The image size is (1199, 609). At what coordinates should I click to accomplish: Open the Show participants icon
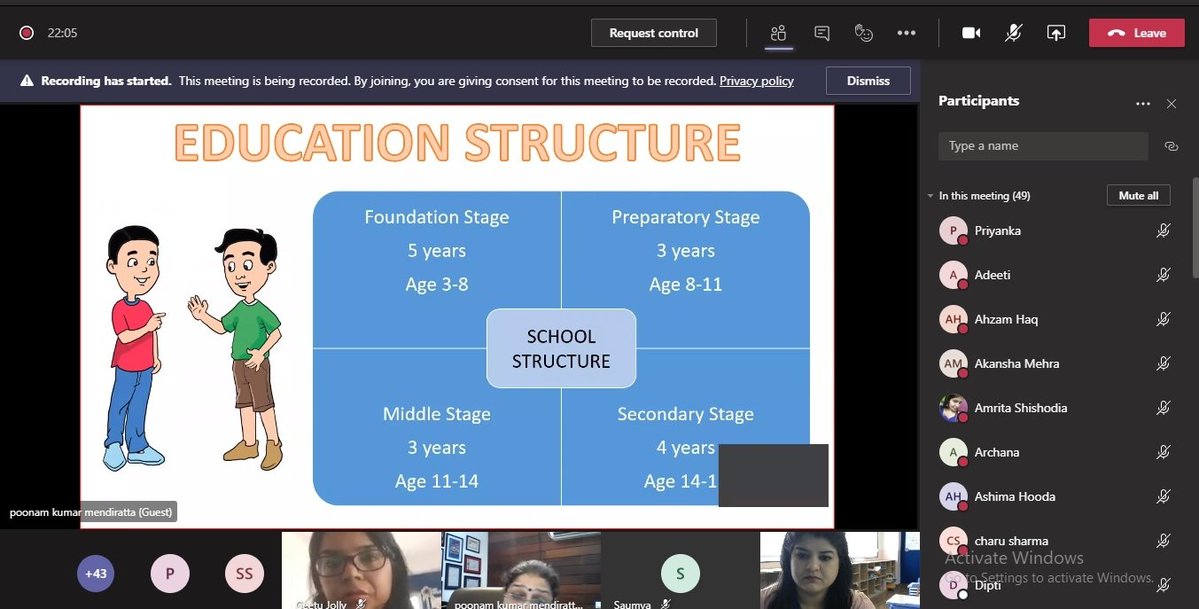tap(778, 33)
